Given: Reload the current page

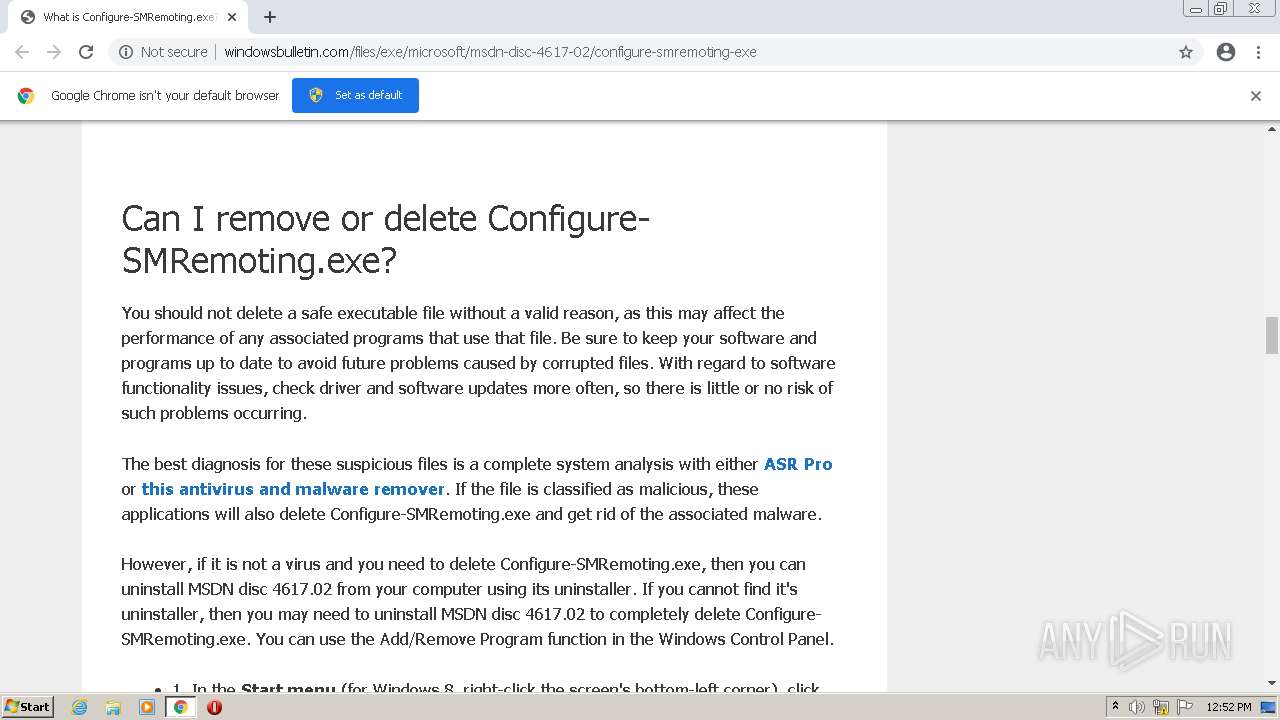Looking at the screenshot, I should pyautogui.click(x=86, y=52).
